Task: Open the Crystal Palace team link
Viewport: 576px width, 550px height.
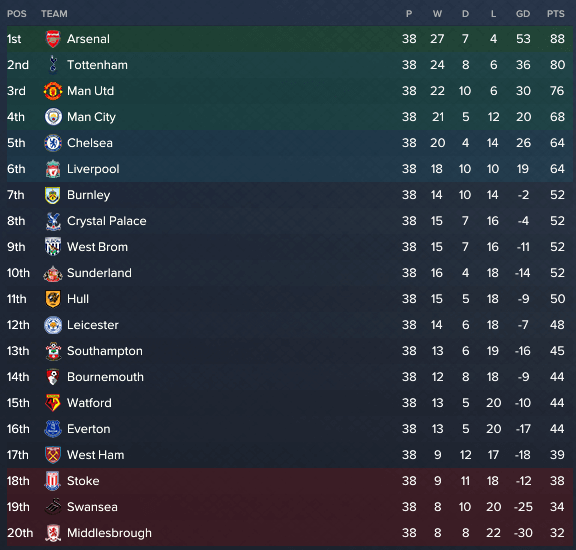Action: click(x=107, y=221)
